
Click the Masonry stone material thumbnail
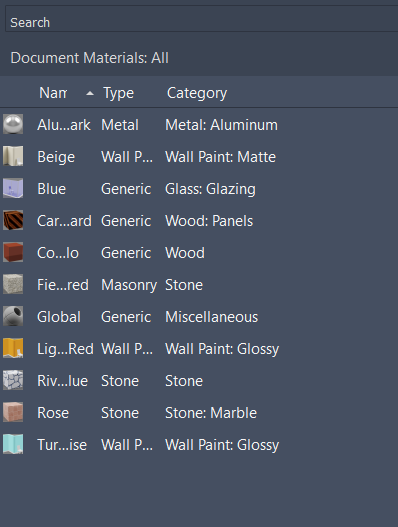coord(13,284)
